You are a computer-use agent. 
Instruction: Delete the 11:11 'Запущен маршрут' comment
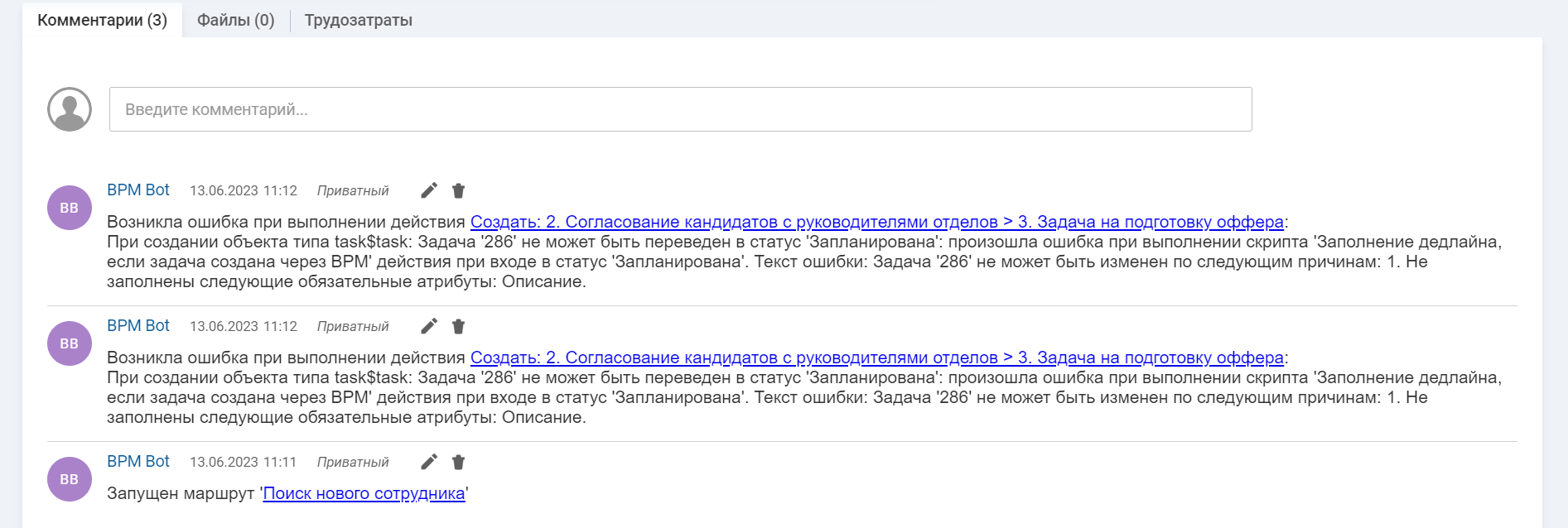point(458,462)
